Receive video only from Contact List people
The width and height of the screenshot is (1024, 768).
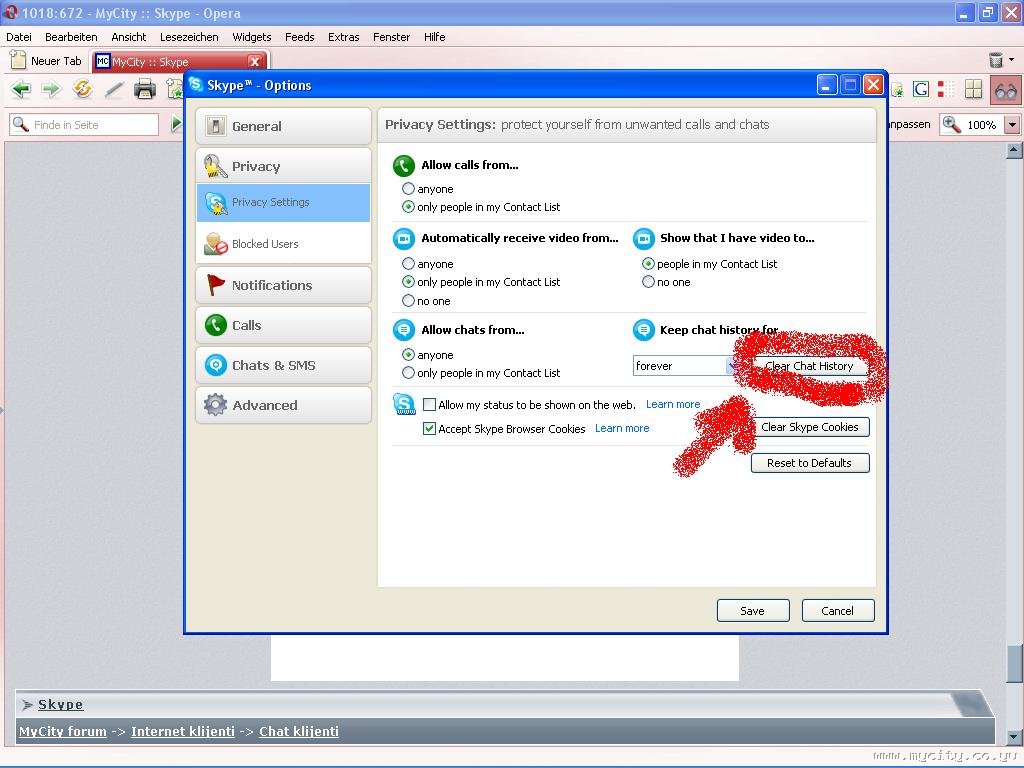[408, 282]
